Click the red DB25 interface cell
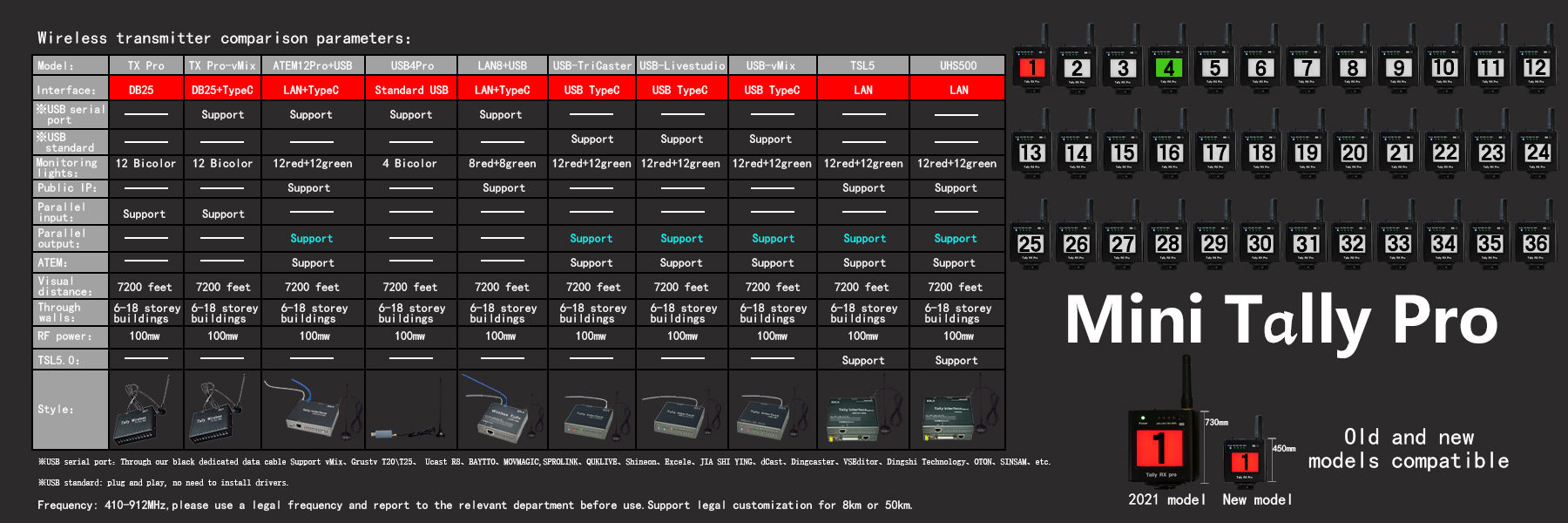Image resolution: width=1568 pixels, height=523 pixels. [141, 90]
